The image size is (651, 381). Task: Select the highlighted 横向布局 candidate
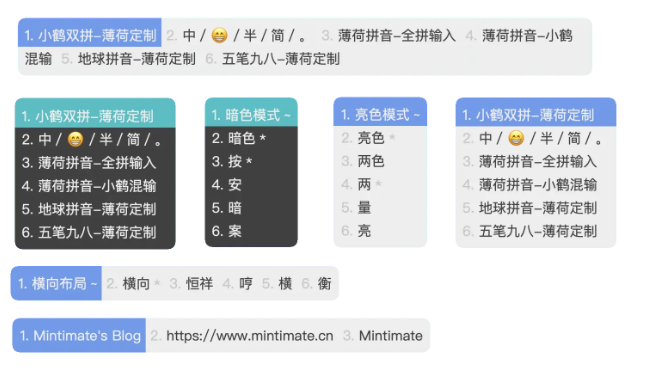pyautogui.click(x=56, y=283)
